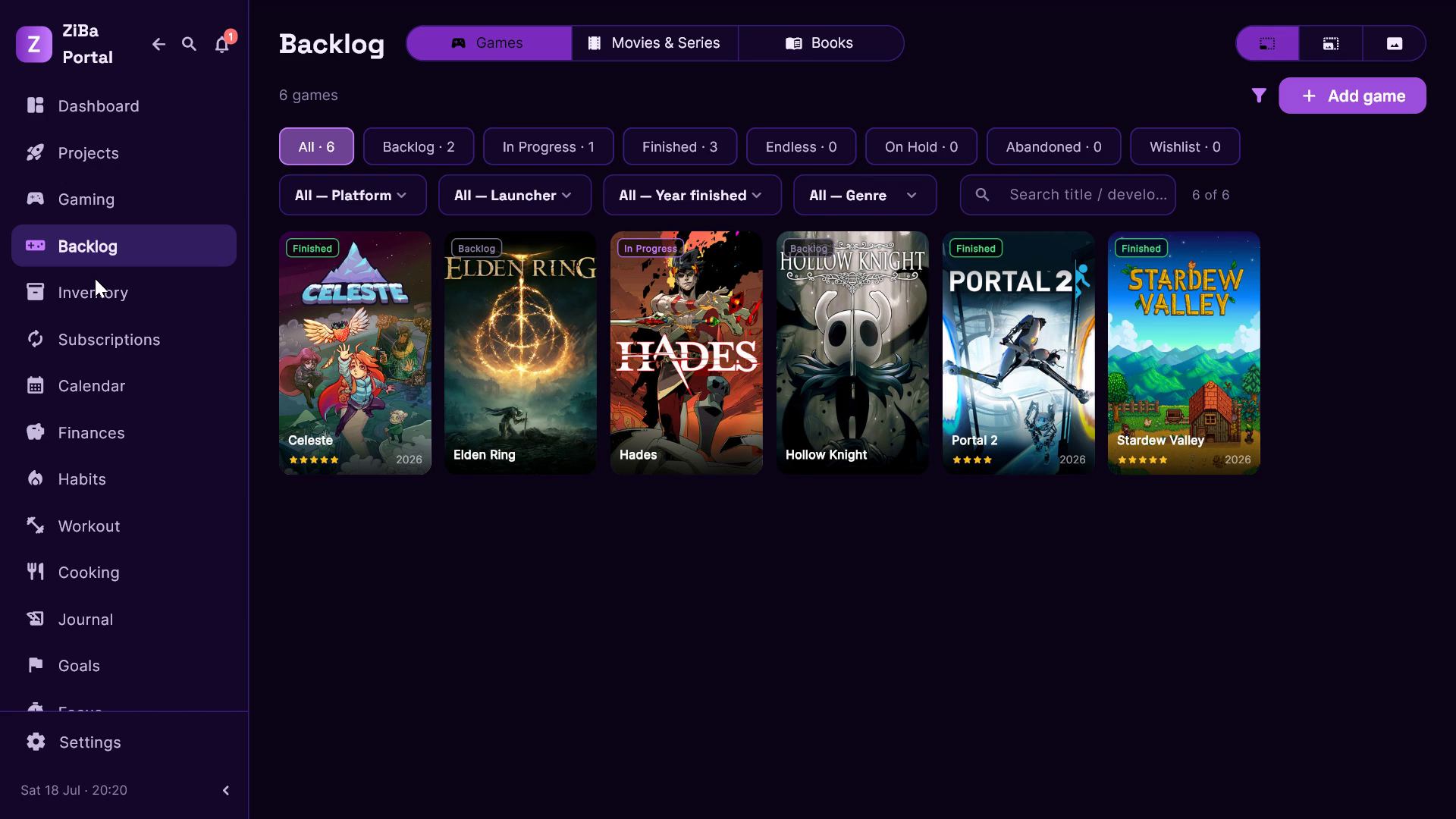
Task: Click the Finances piggy bank icon
Action: 36,432
